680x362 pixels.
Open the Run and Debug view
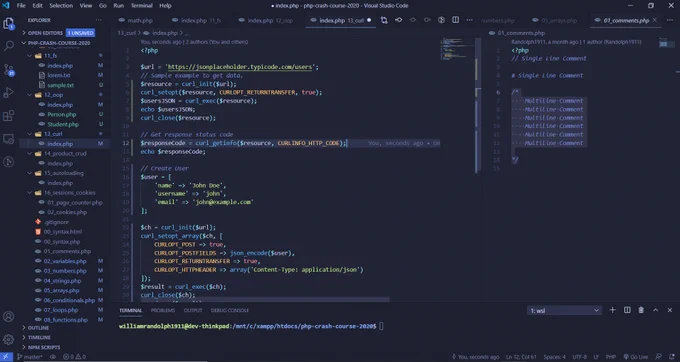[9, 92]
